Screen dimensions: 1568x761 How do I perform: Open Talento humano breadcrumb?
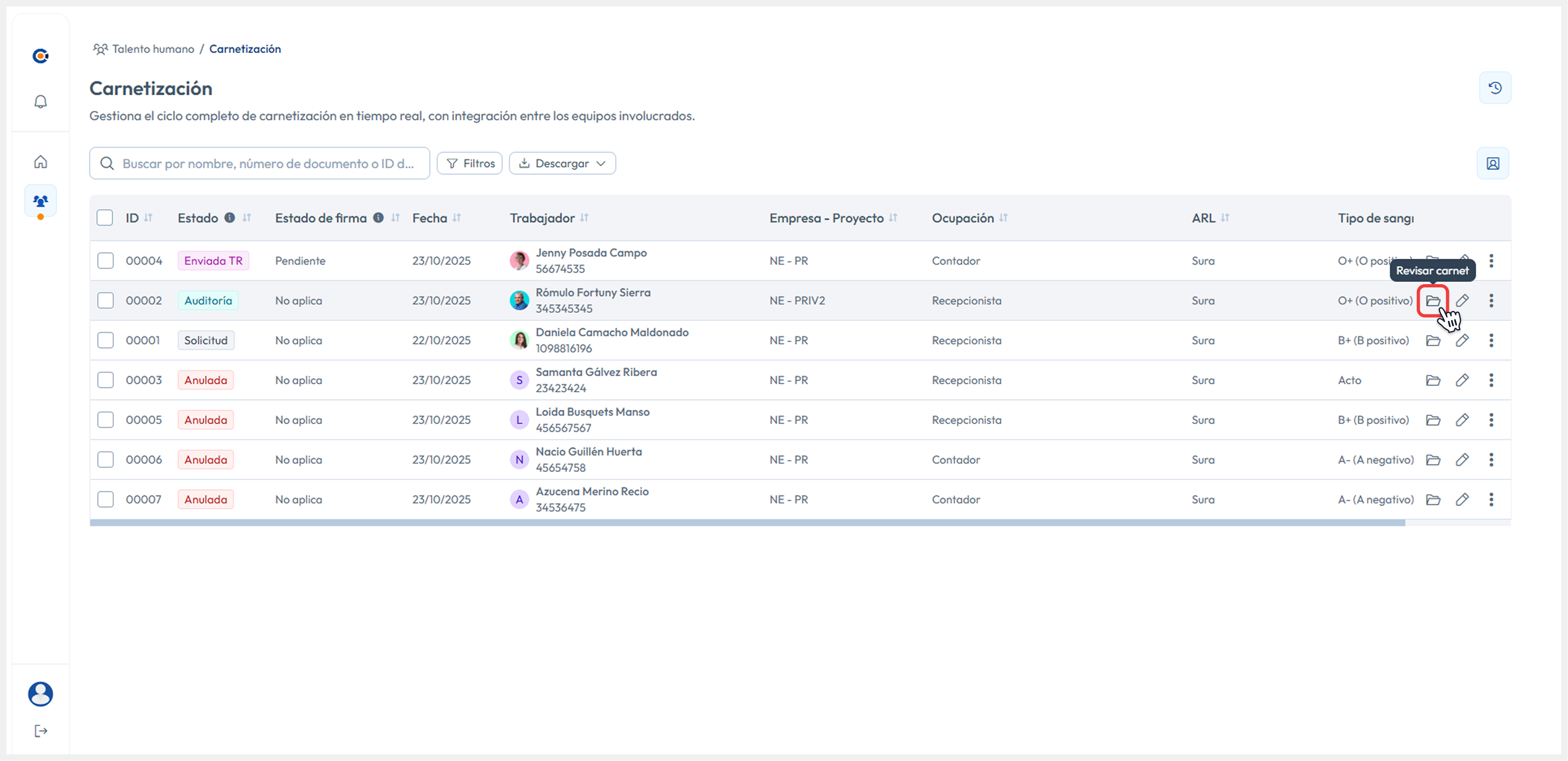coord(152,49)
